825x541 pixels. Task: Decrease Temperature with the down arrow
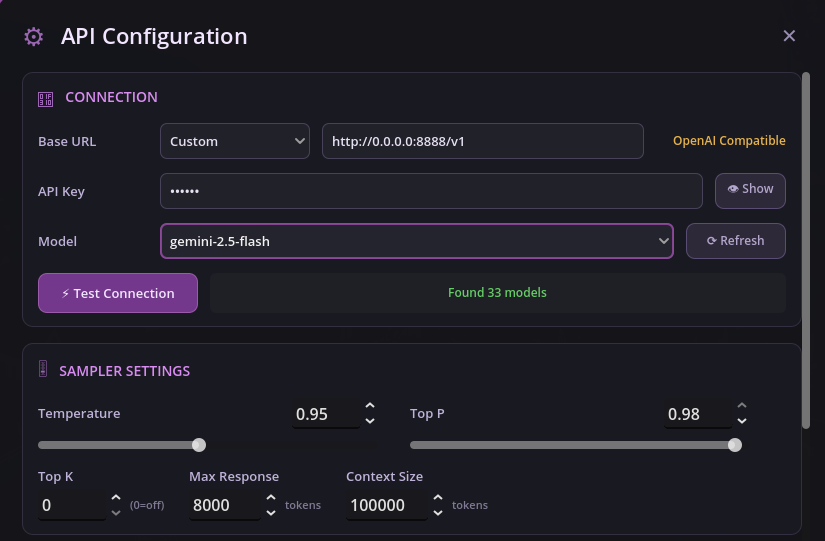coord(370,420)
